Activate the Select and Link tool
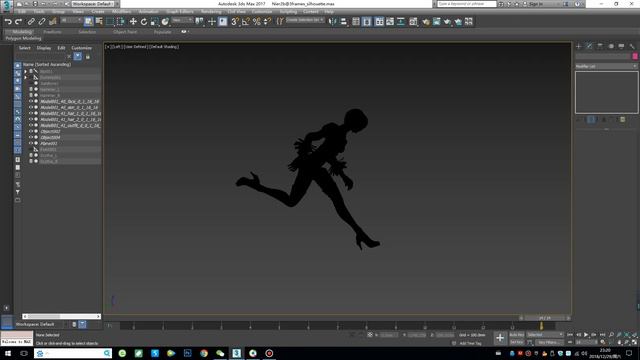This screenshot has width=640, height=360. 31,22
